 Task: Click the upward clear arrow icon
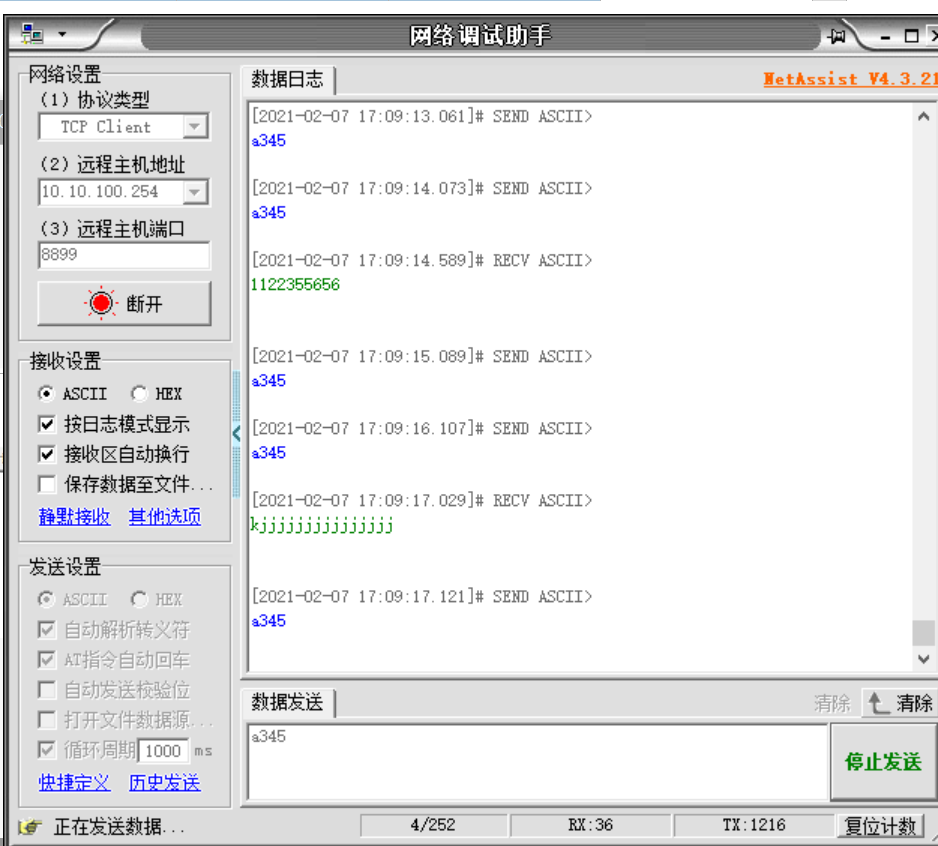[878, 702]
